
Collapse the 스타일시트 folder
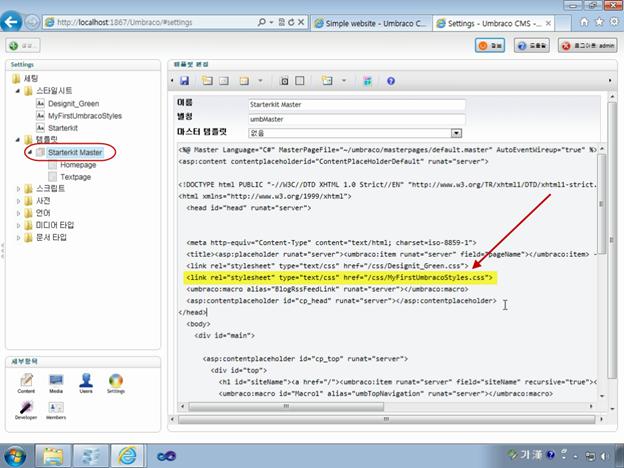18,91
